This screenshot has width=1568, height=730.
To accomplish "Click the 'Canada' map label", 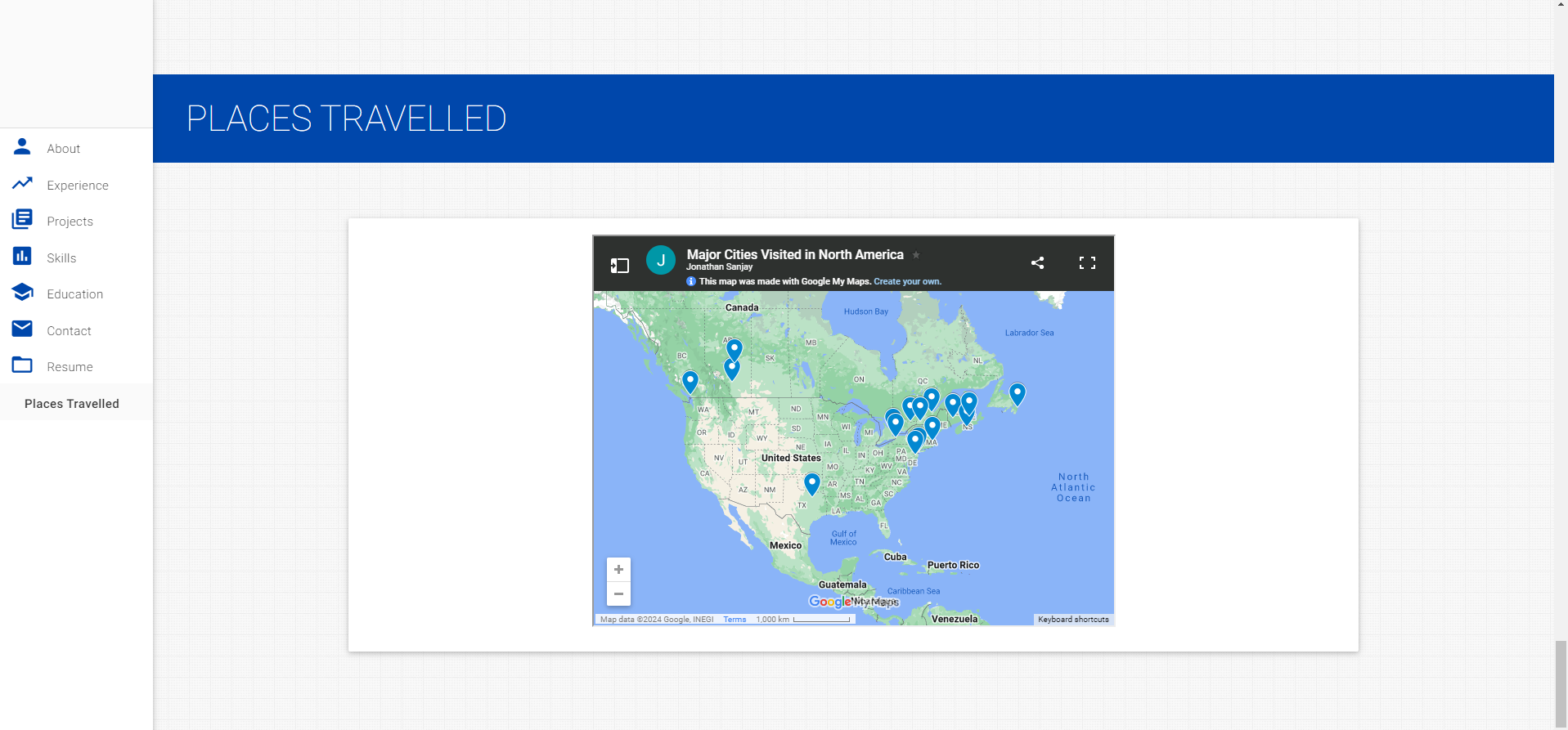I will point(742,308).
